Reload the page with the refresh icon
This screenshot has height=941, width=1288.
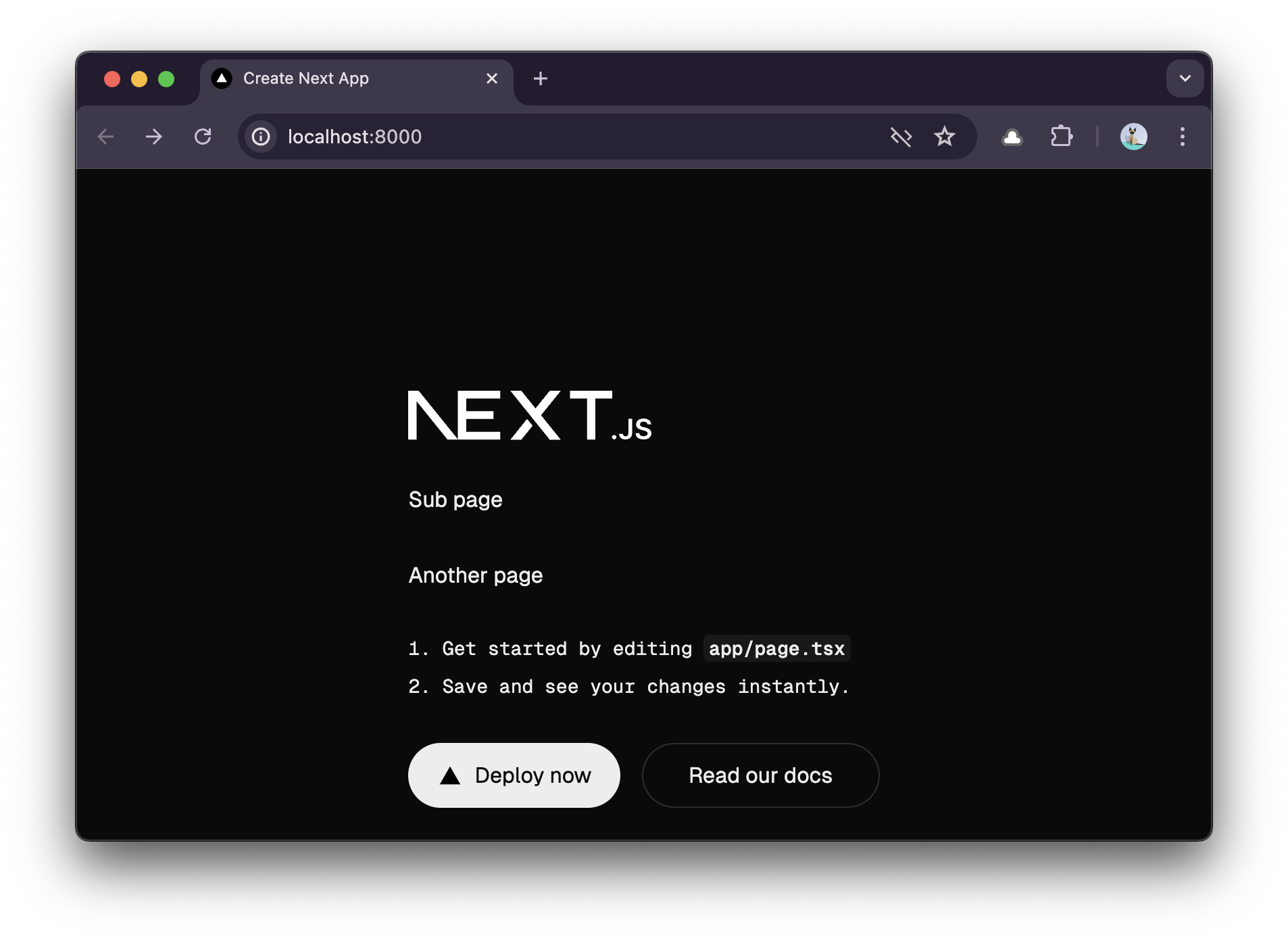click(x=203, y=137)
